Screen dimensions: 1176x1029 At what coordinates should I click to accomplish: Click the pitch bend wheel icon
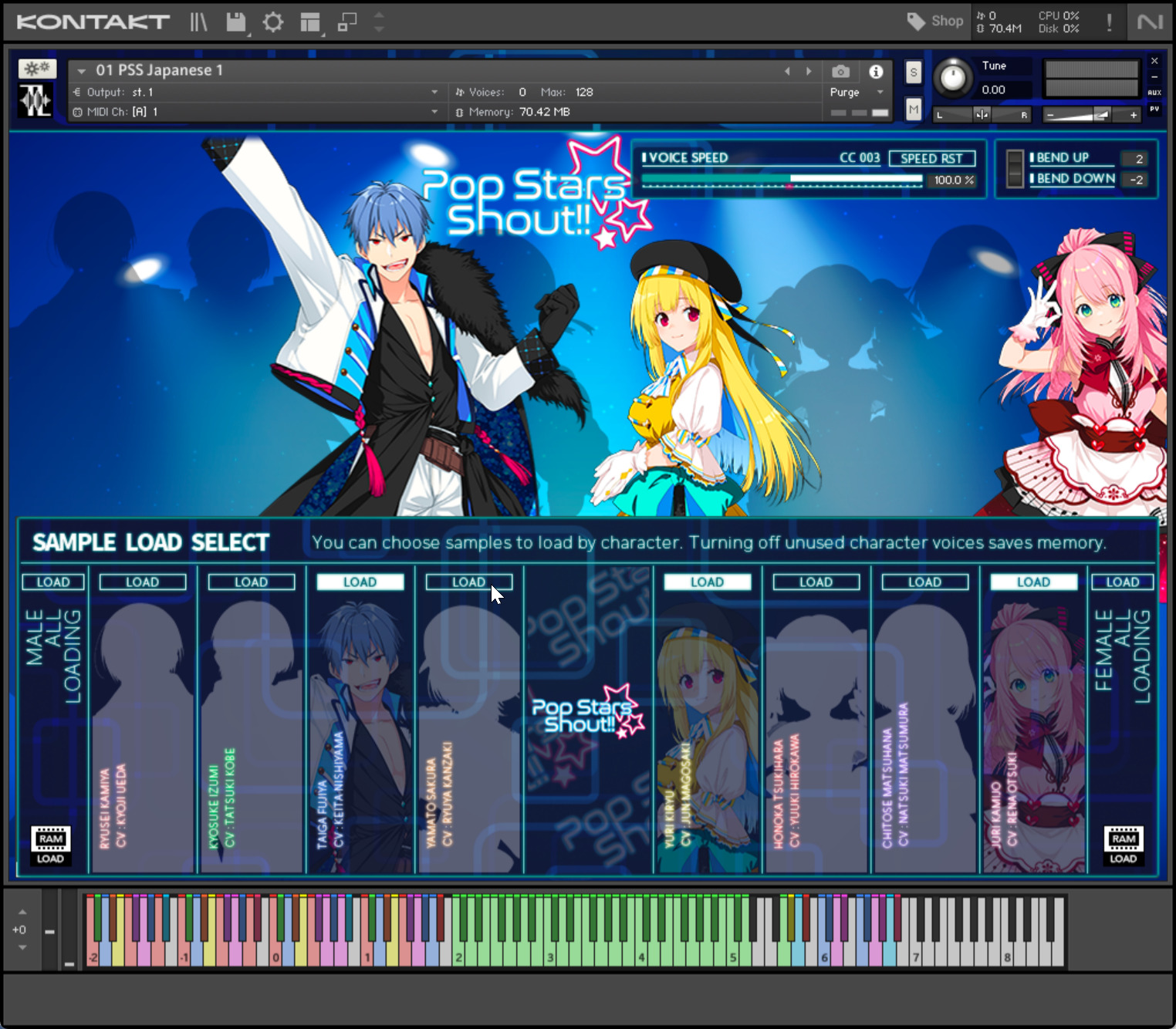tap(1015, 169)
